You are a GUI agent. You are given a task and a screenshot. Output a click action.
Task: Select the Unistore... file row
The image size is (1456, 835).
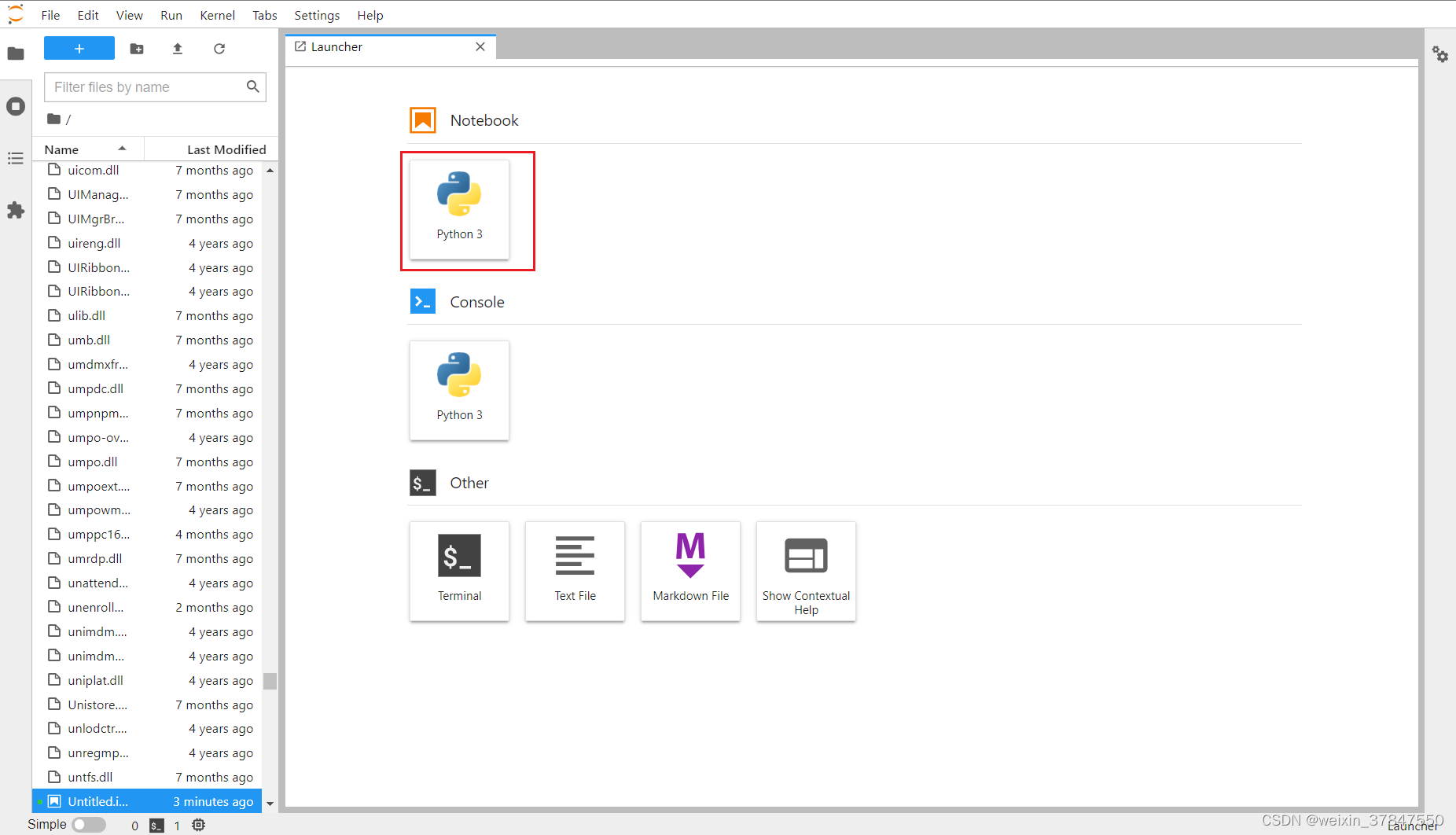tap(147, 704)
